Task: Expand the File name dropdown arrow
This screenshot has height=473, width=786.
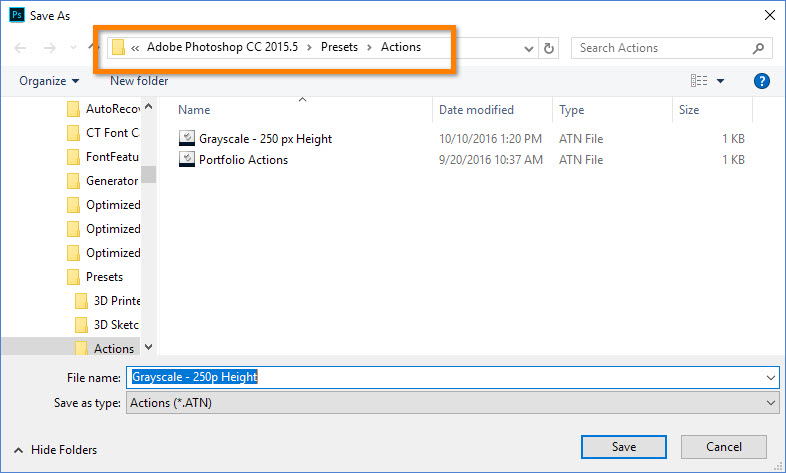Action: 770,377
